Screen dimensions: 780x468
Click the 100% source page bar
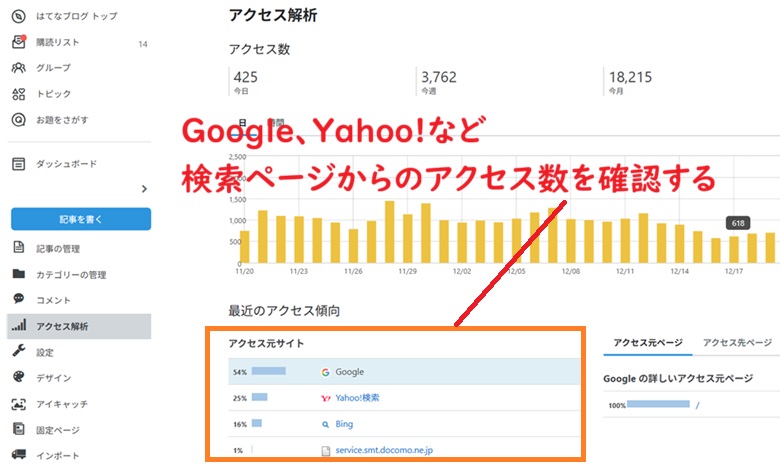pos(658,404)
